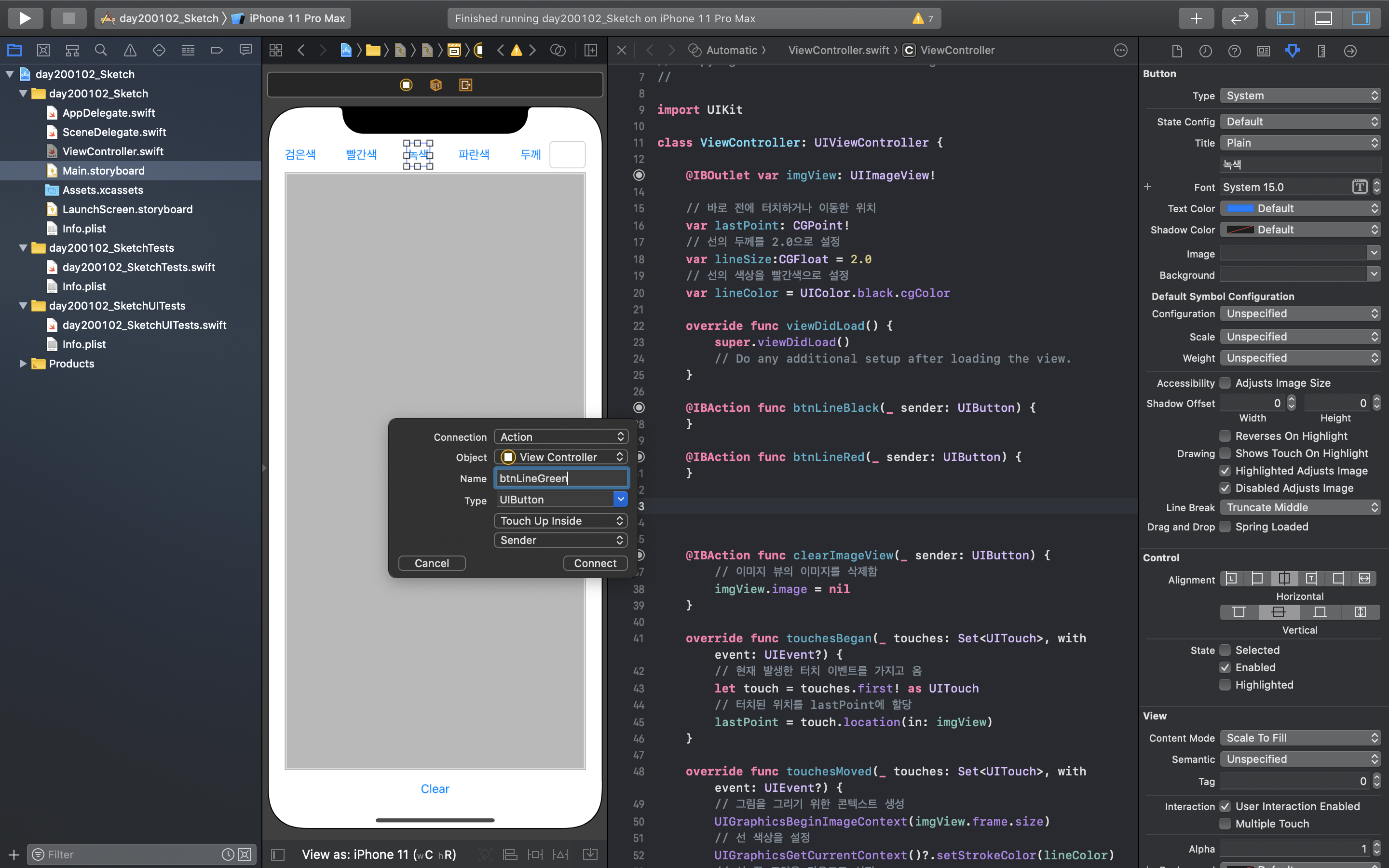Click the Connect button
The width and height of the screenshot is (1389, 868).
pyautogui.click(x=595, y=563)
